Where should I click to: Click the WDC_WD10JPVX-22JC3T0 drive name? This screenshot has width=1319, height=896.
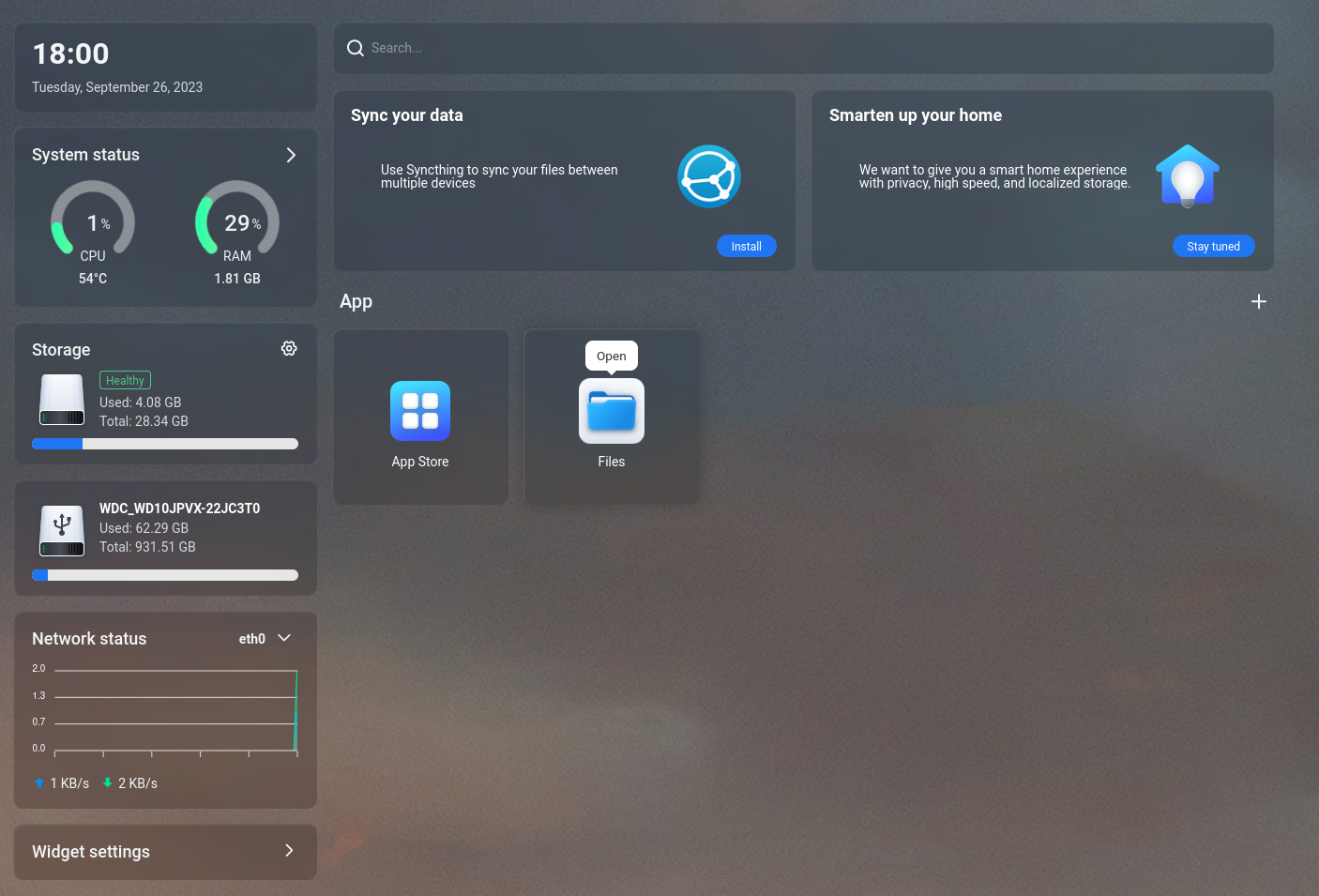(180, 509)
